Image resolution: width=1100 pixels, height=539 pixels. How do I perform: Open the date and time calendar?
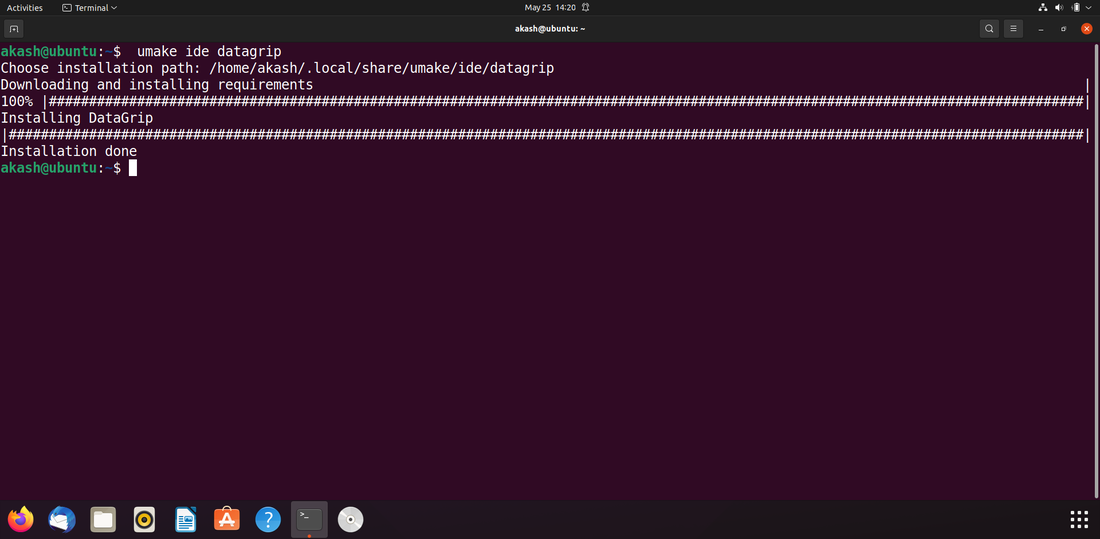550,8
